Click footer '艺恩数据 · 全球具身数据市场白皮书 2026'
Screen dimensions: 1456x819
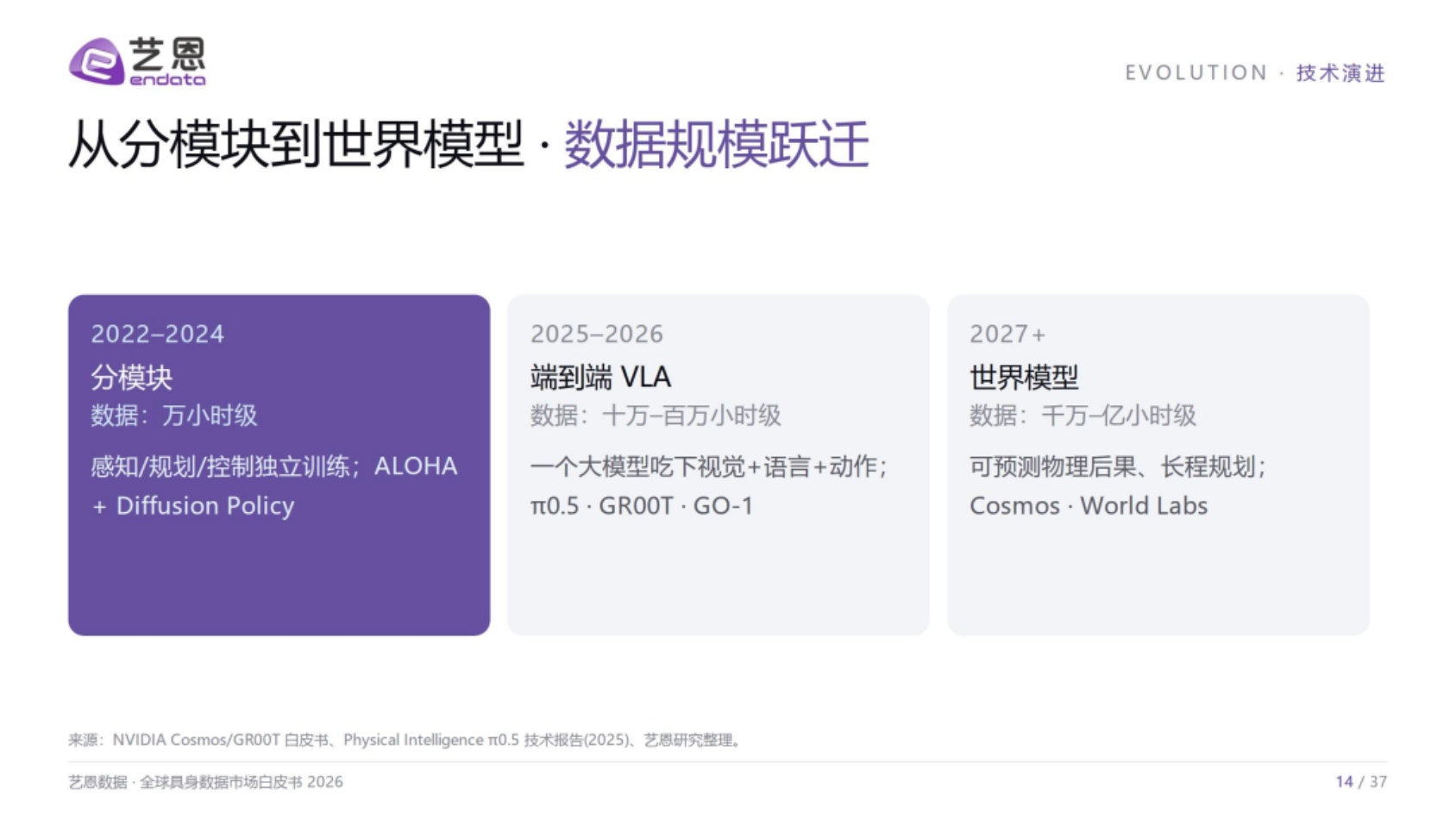(x=205, y=782)
